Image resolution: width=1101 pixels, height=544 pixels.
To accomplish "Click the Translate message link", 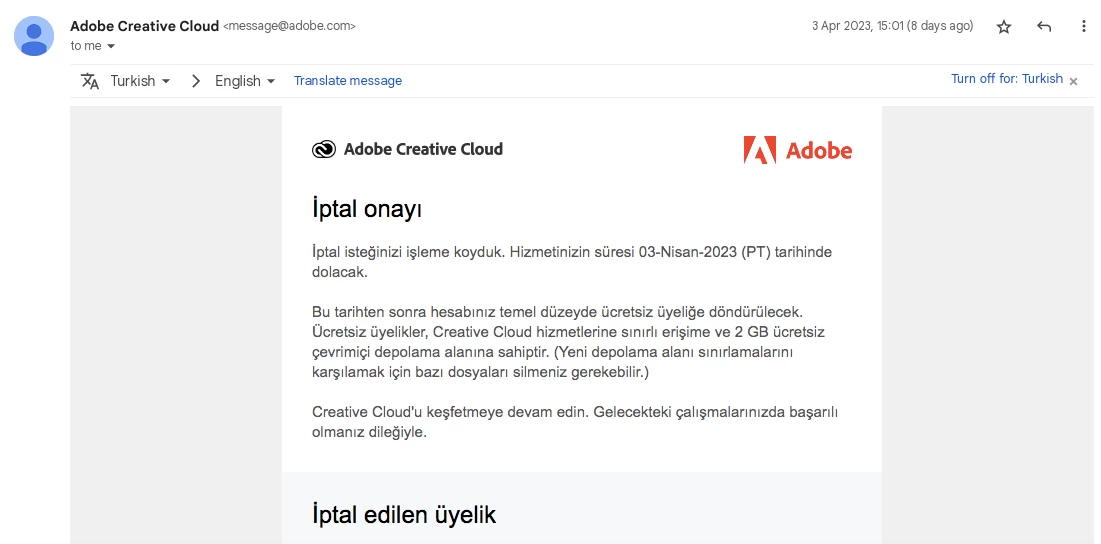I will pos(348,81).
